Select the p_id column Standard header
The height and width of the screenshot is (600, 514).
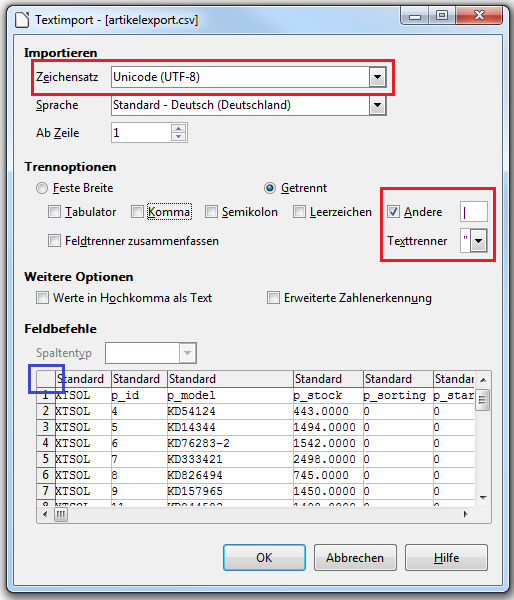click(x=139, y=379)
